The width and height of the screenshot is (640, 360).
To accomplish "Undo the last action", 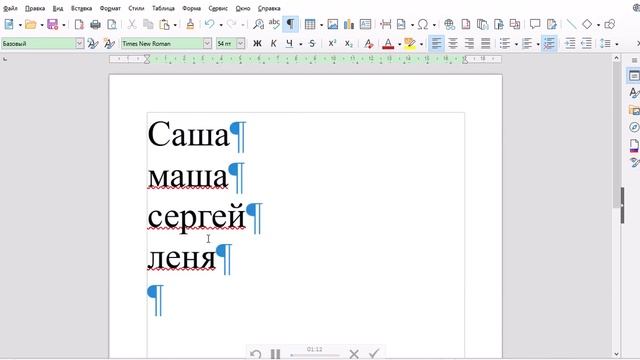I will click(209, 24).
